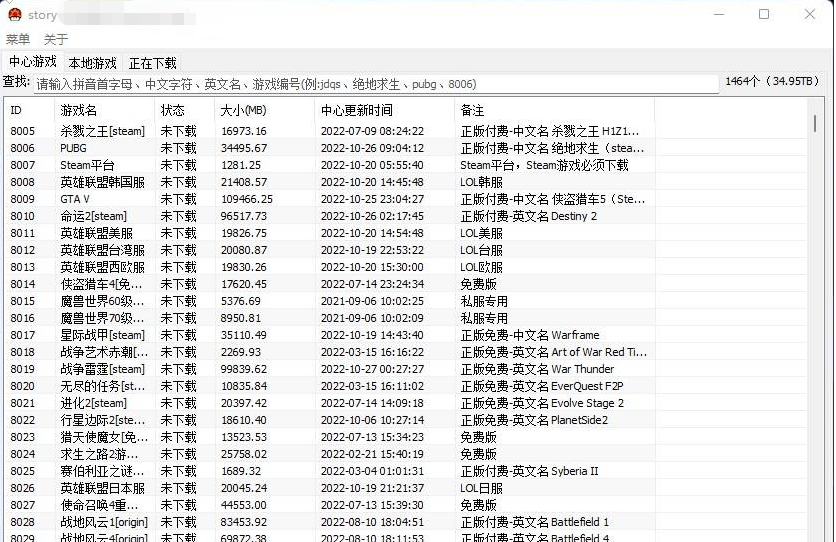This screenshot has width=836, height=542.
Task: Select the 进化2[steam] row
Action: click(x=405, y=403)
